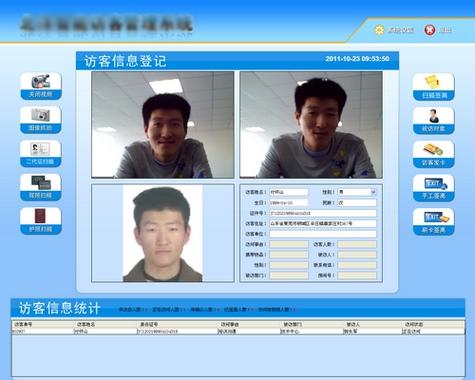The width and height of the screenshot is (475, 380).
Task: Click the camcorder icon to close video
Action: coord(41,86)
